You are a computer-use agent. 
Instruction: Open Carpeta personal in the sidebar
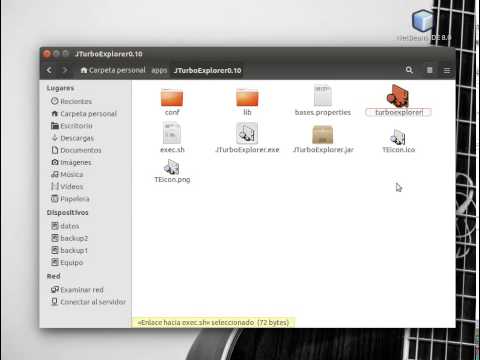pos(84,114)
